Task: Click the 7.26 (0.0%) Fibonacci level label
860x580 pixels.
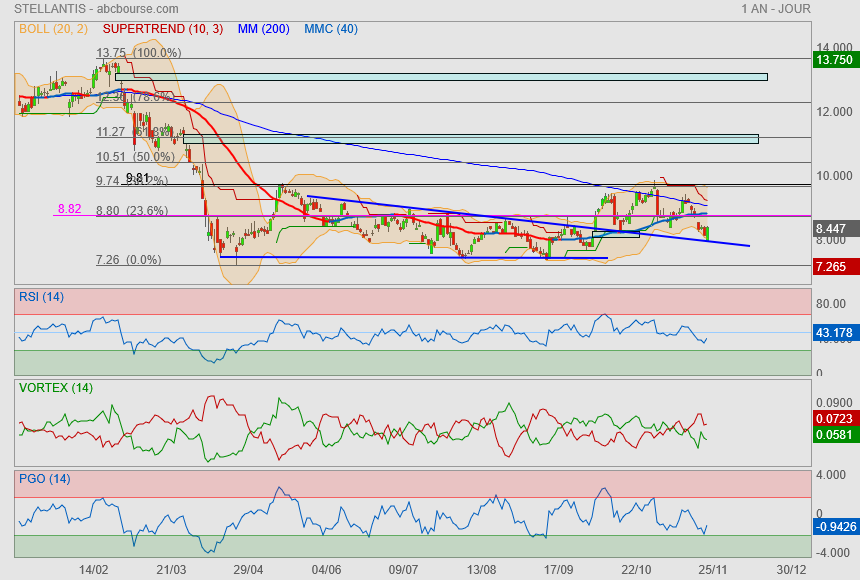Action: (x=128, y=260)
